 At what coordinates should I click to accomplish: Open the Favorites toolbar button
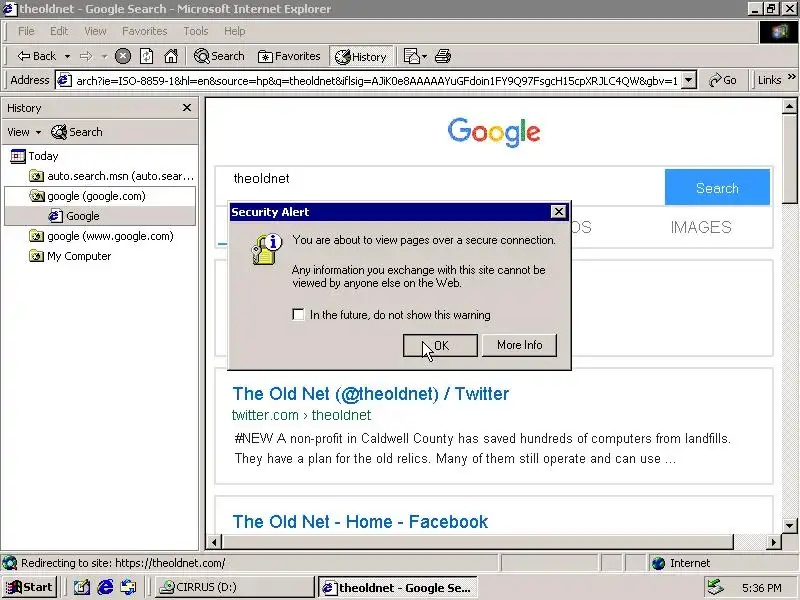pyautogui.click(x=289, y=56)
